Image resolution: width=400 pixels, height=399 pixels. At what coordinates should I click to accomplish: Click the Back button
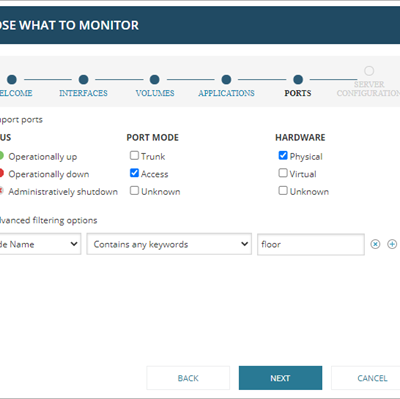(188, 378)
